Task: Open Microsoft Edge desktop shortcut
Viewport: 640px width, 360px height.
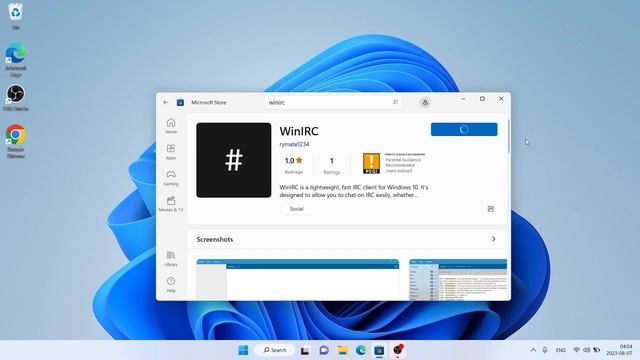Action: pos(16,60)
